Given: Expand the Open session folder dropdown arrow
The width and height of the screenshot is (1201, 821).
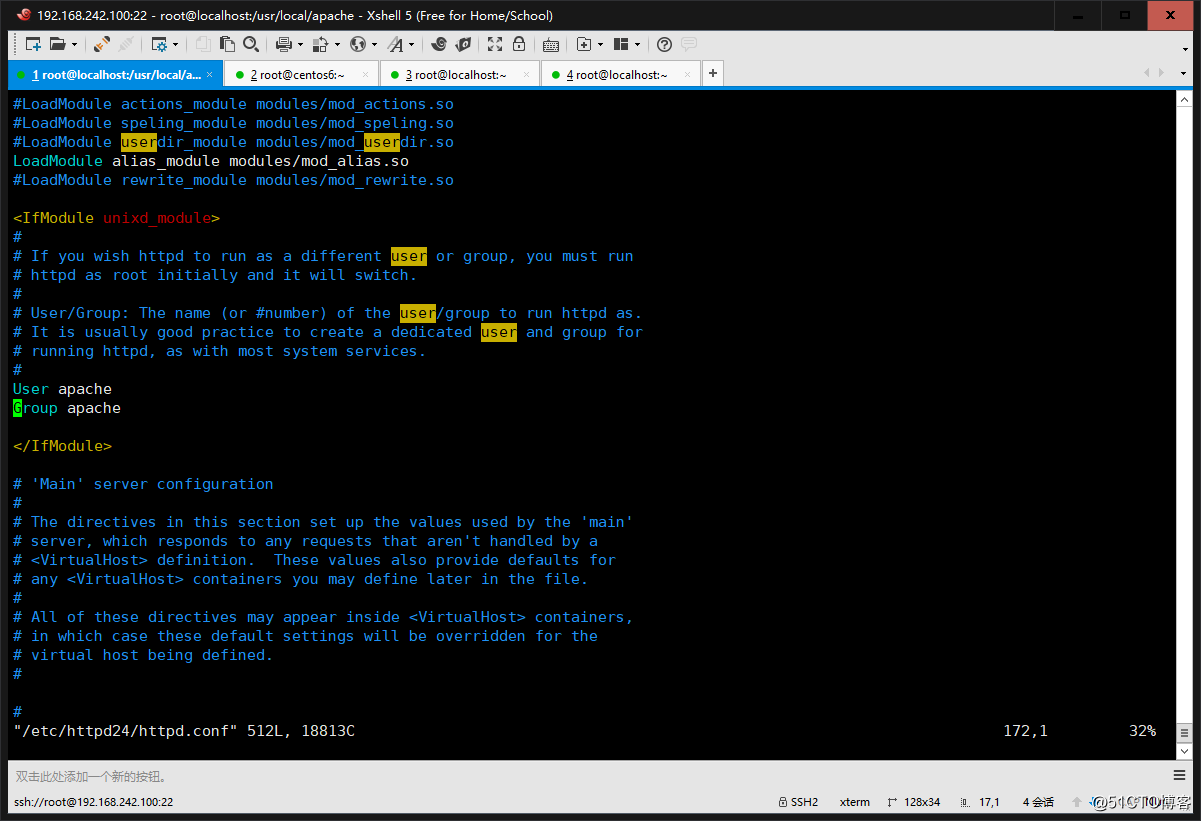Looking at the screenshot, I should (73, 44).
